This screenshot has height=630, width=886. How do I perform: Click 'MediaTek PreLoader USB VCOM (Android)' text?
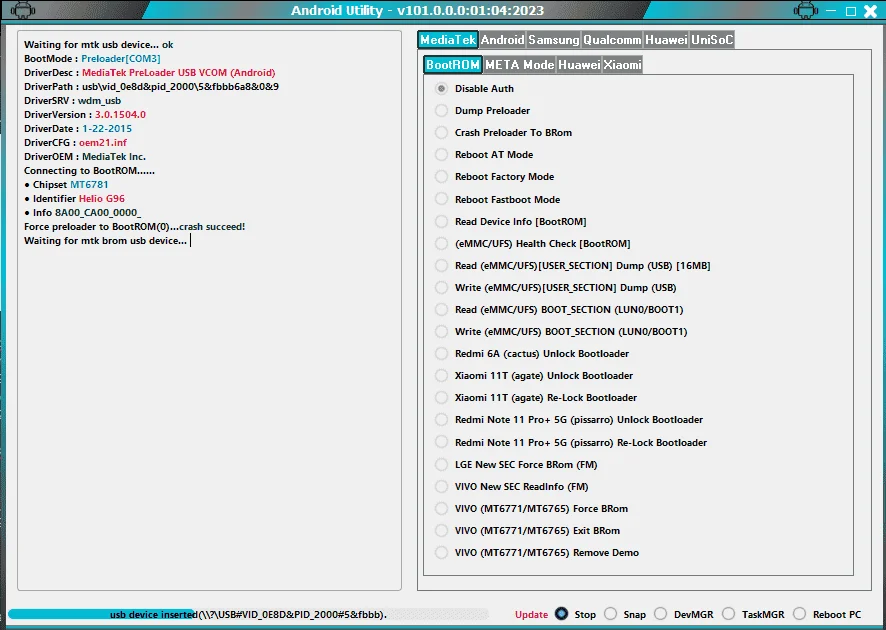pos(179,73)
